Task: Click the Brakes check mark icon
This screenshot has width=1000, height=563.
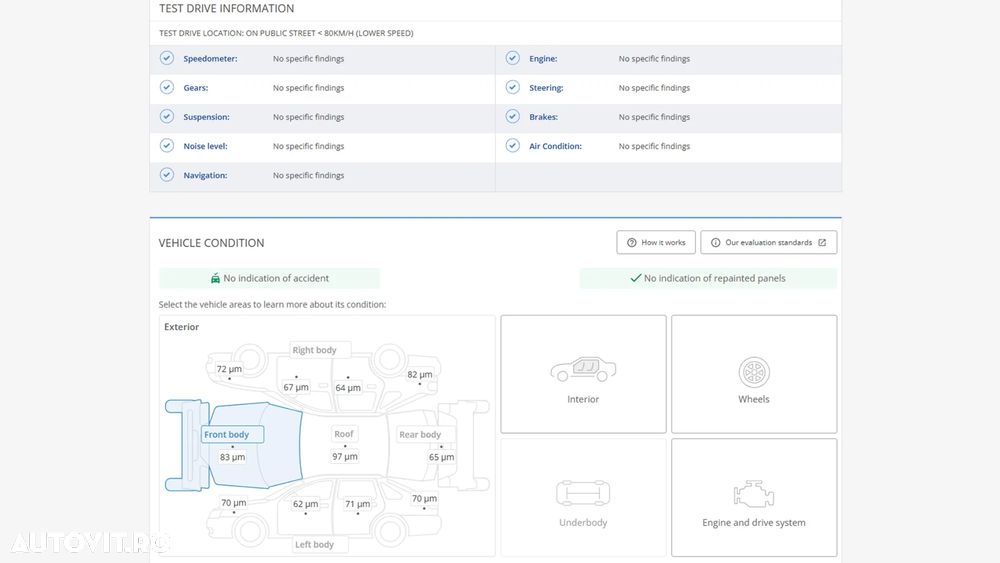Action: point(513,117)
